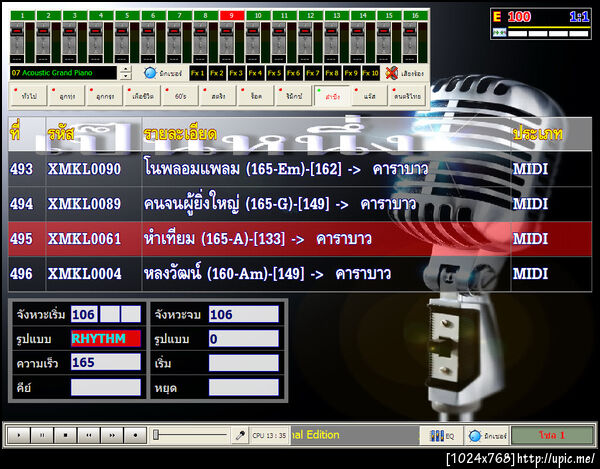Toggle MIDI channel 6 button

tap(153, 15)
